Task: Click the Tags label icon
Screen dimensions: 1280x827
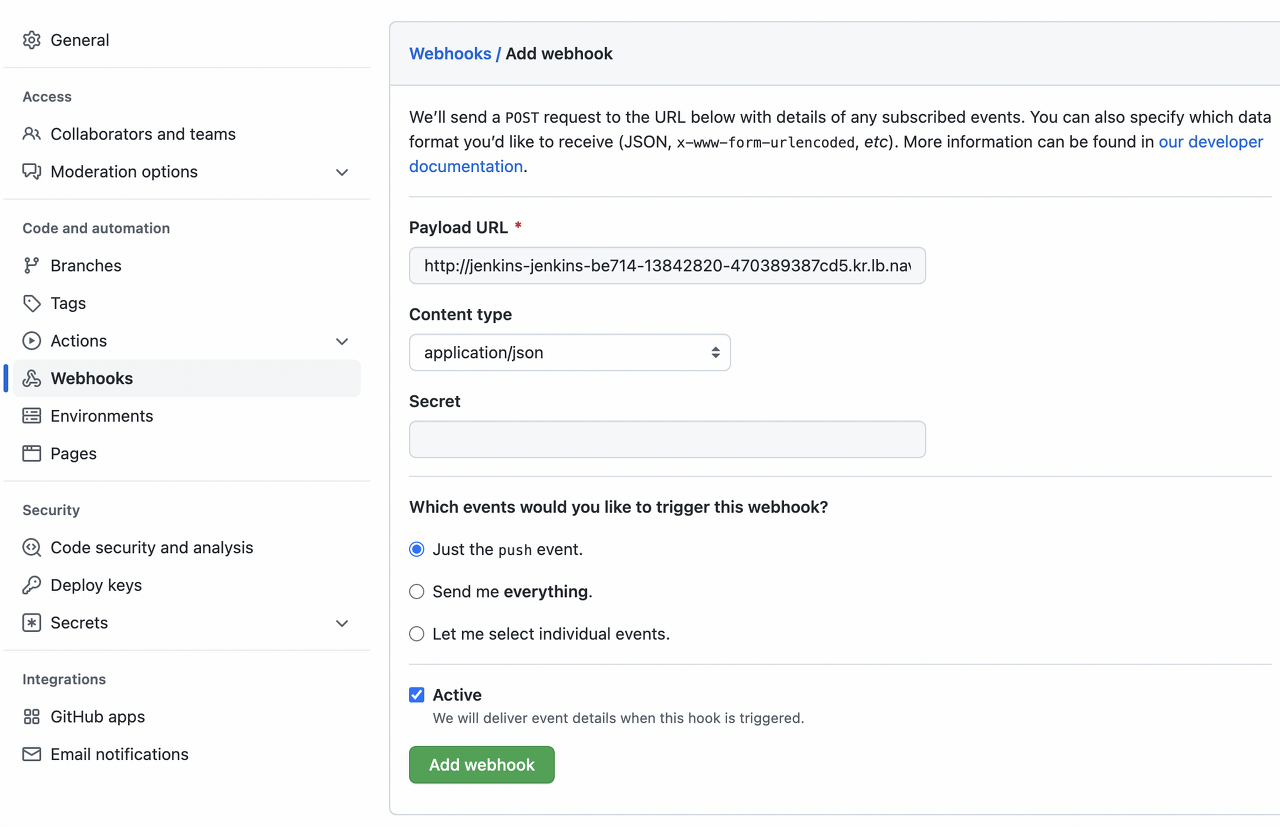Action: click(32, 303)
